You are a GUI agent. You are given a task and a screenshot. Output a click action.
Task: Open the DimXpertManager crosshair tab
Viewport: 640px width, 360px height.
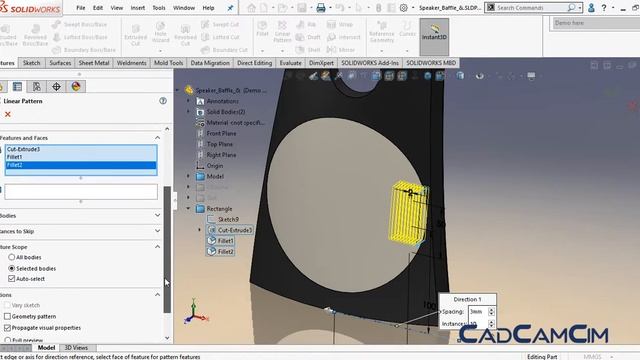click(56, 86)
